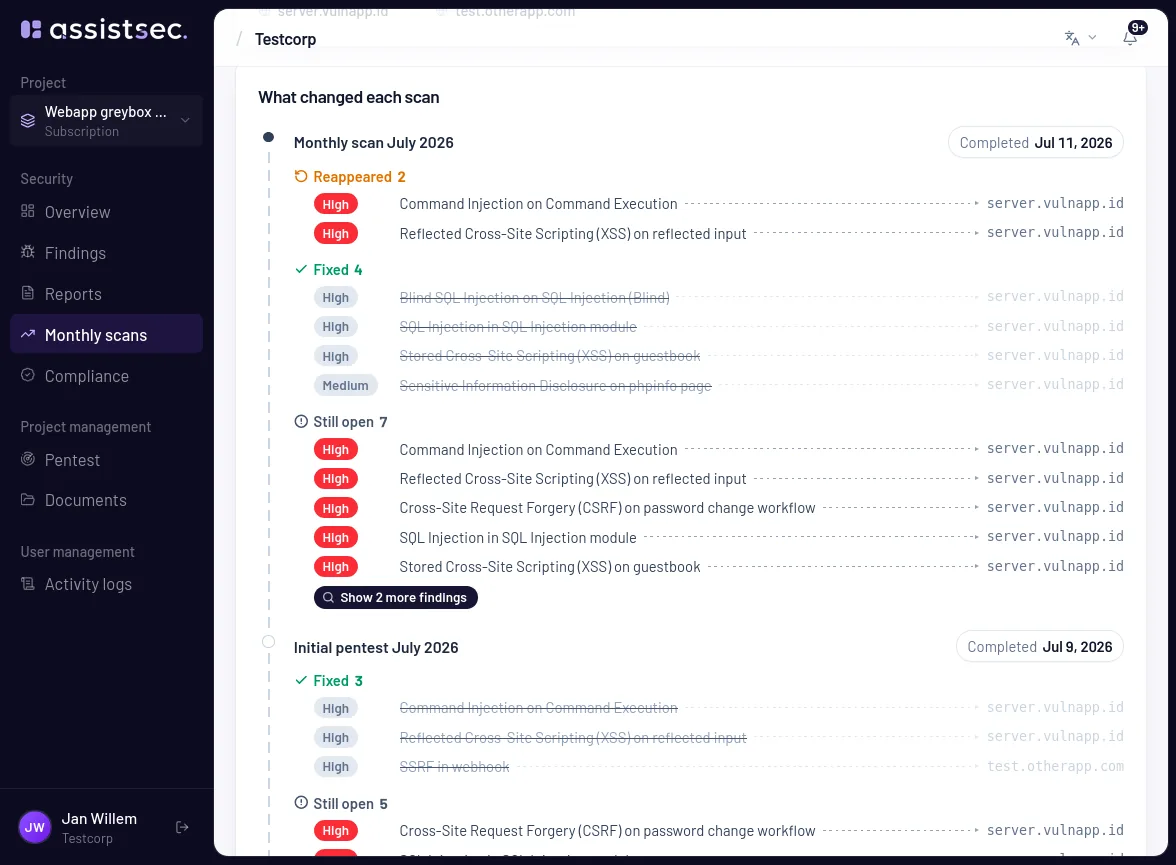The height and width of the screenshot is (865, 1176).
Task: Click the logout icon beside Jan Willem
Action: pos(182,827)
